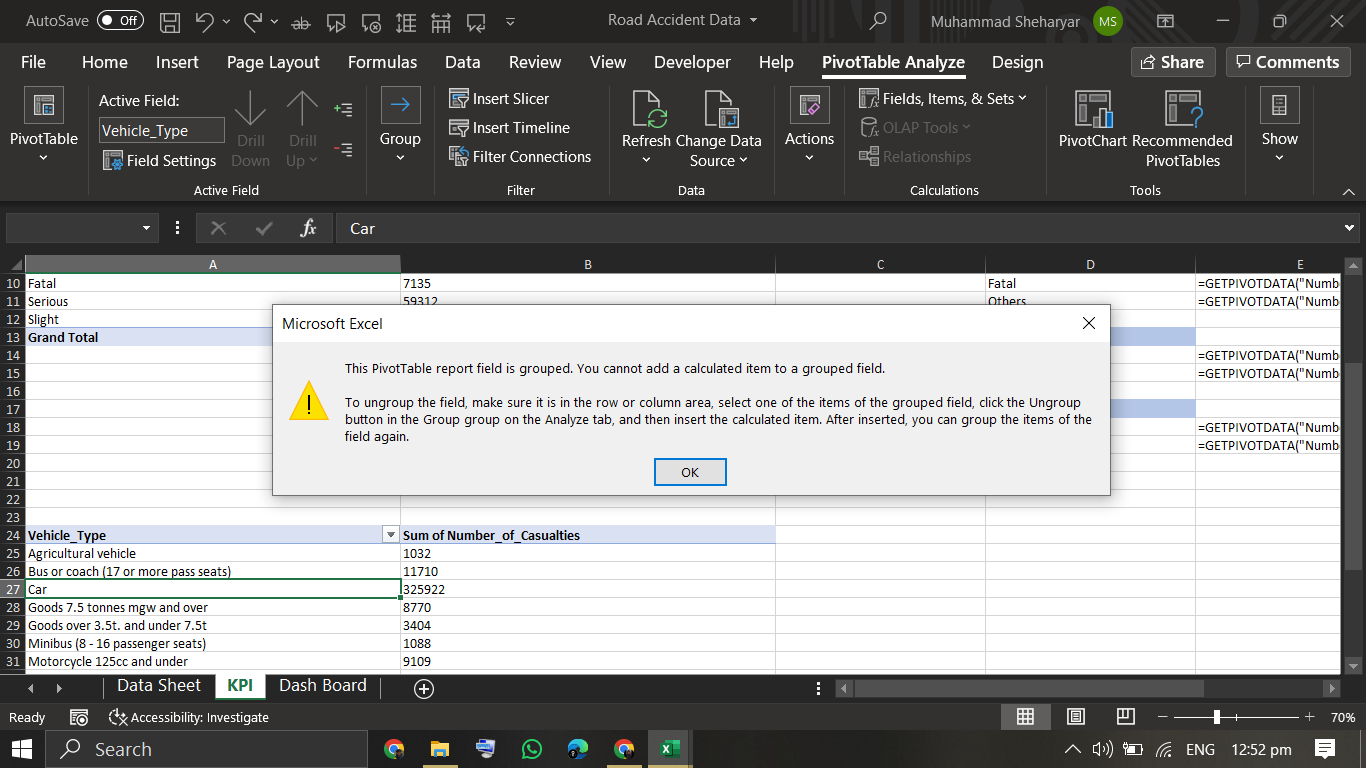
Task: Close the Microsoft Excel dialog with X
Action: tap(1089, 323)
